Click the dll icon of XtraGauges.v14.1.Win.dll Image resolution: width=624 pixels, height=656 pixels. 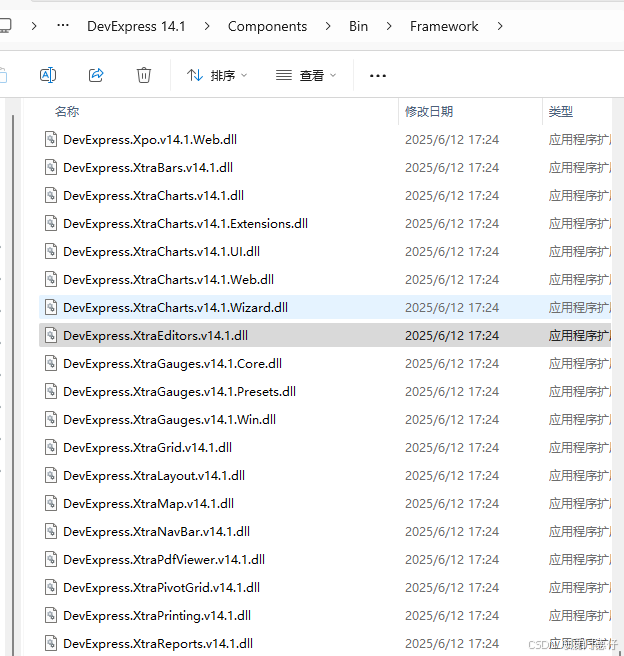click(51, 420)
